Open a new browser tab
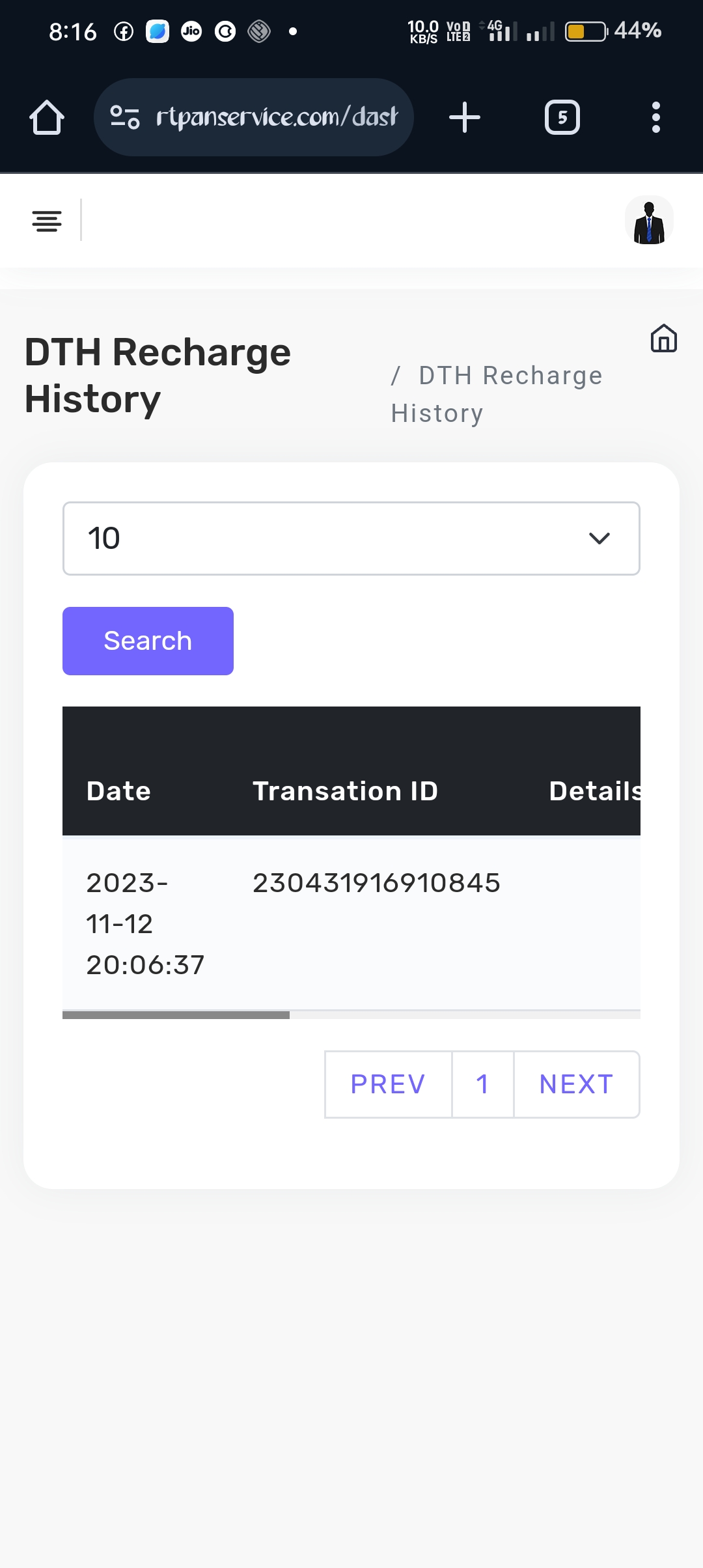The image size is (703, 1568). click(465, 117)
